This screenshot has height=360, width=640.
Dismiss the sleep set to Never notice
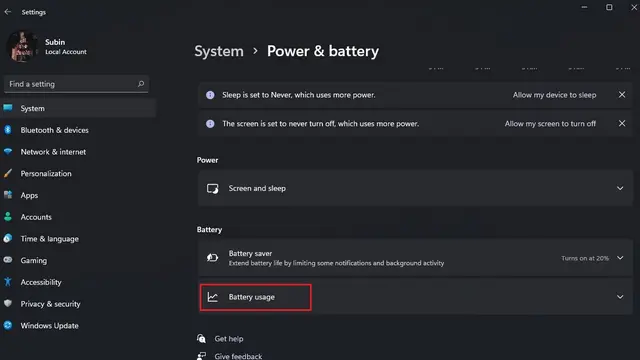pos(622,95)
